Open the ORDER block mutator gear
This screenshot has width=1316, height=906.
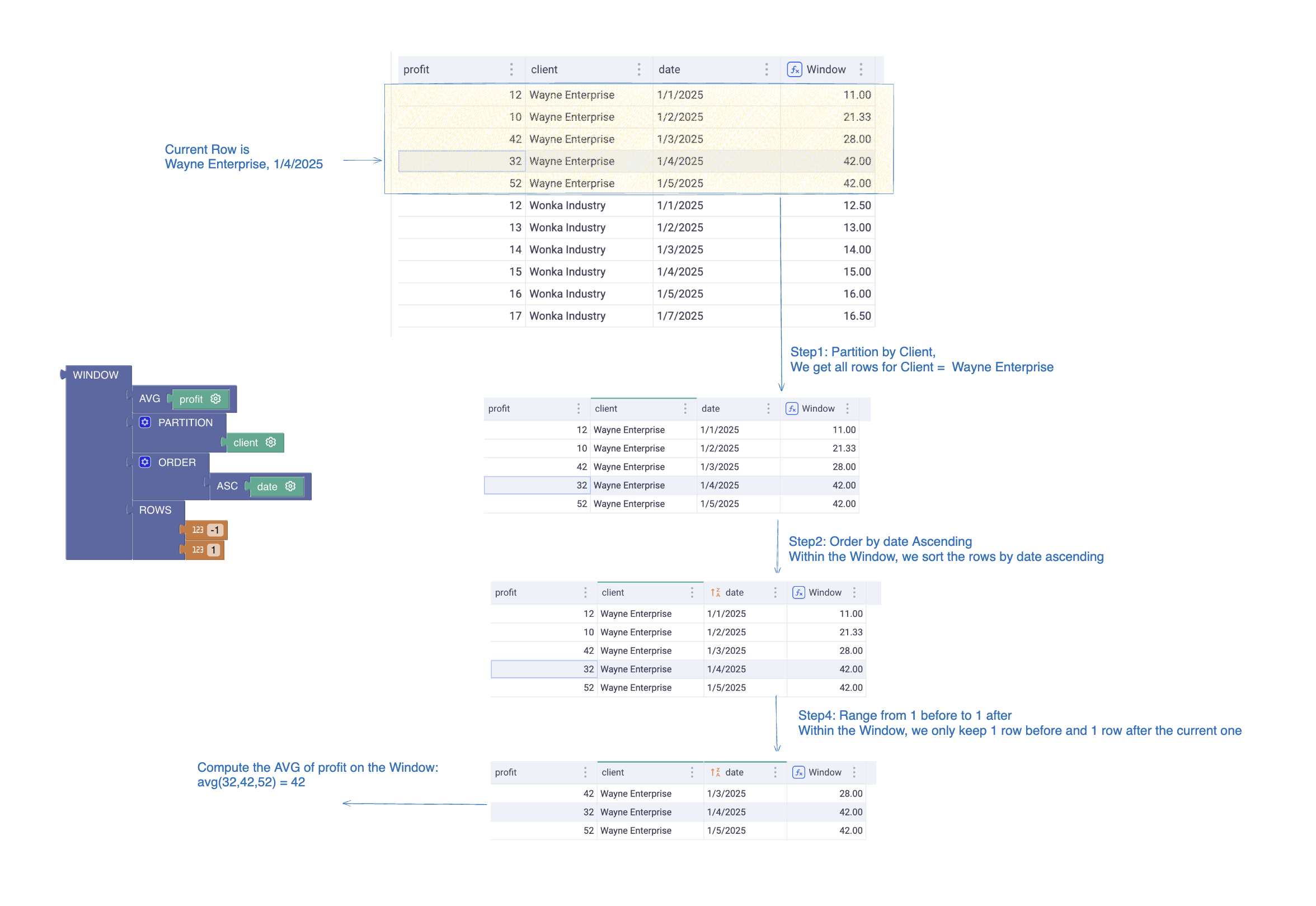coord(145,461)
